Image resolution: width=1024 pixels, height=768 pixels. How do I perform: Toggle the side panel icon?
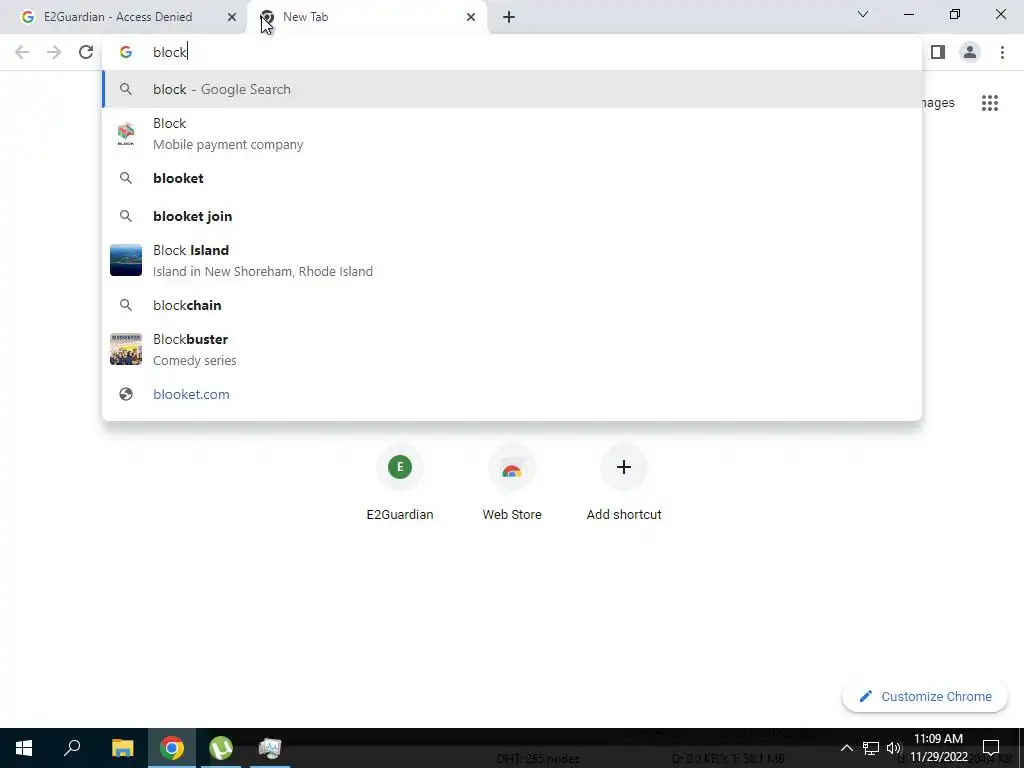938,52
